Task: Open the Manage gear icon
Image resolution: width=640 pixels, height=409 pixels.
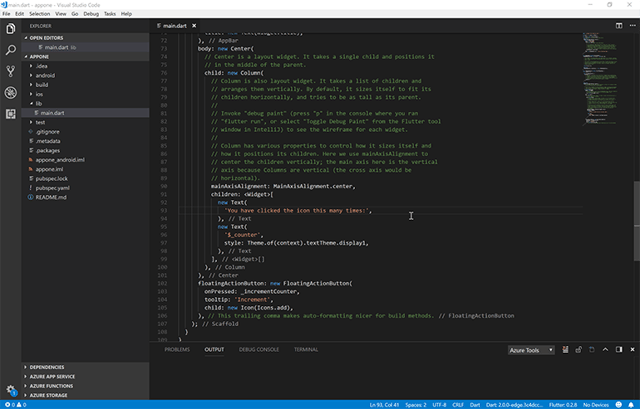Action: [x=11, y=390]
